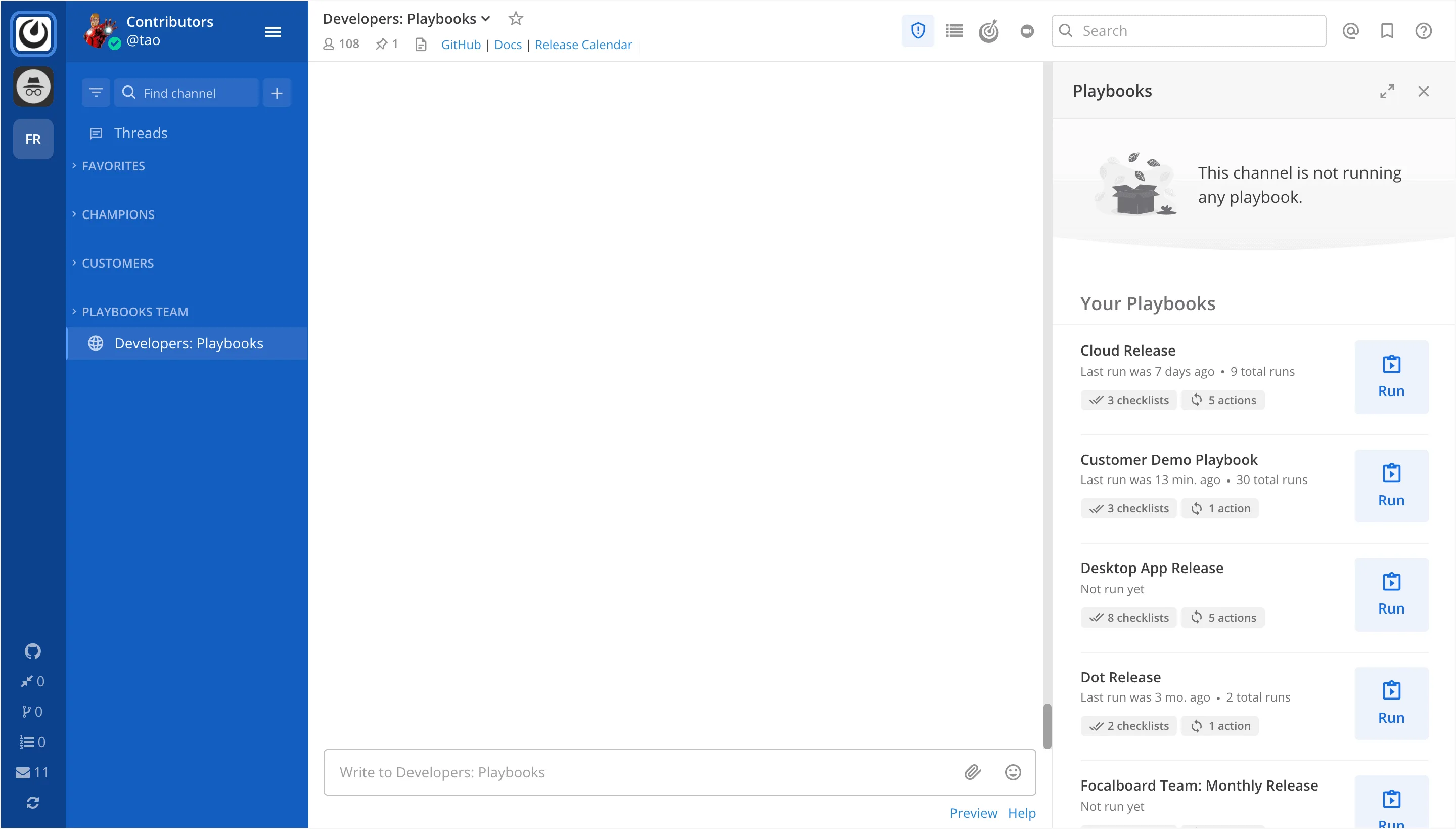This screenshot has height=829, width=1456.
Task: Select the Developers: Playbooks channel
Action: pyautogui.click(x=187, y=343)
